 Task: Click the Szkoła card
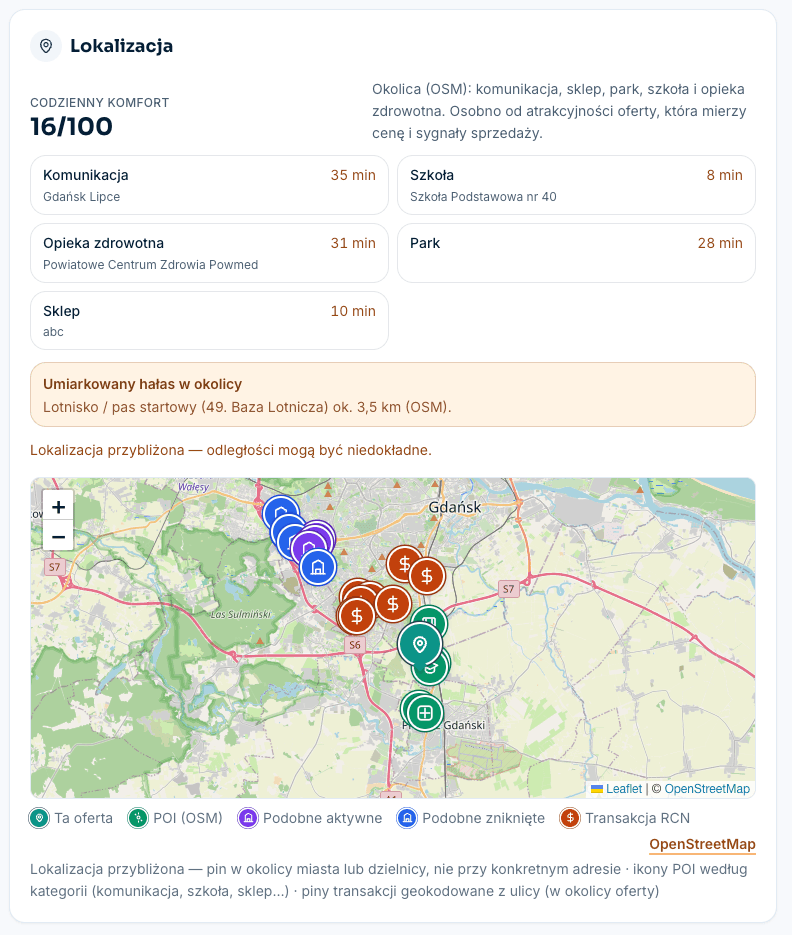pyautogui.click(x=576, y=185)
